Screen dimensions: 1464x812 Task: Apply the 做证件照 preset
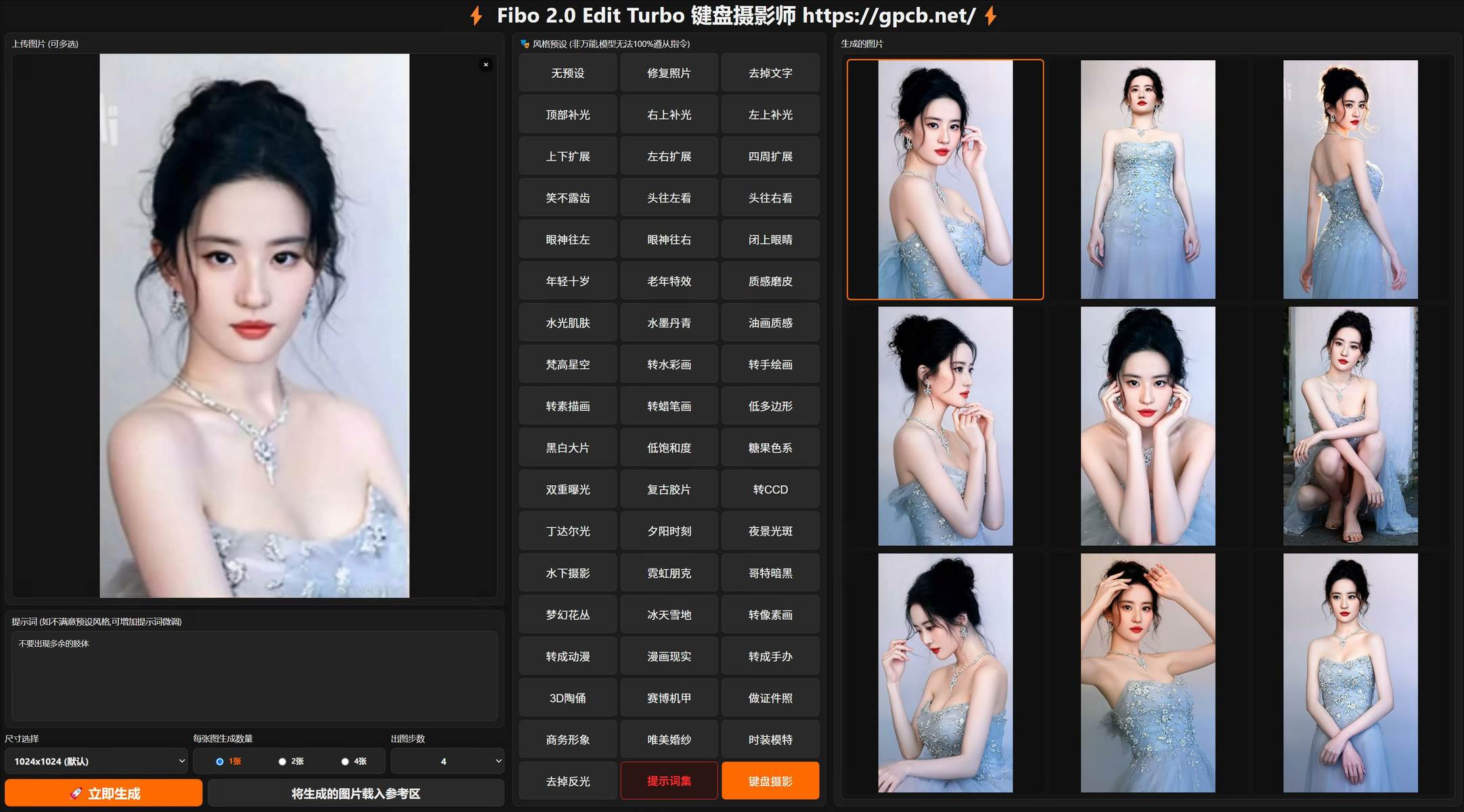tap(770, 698)
